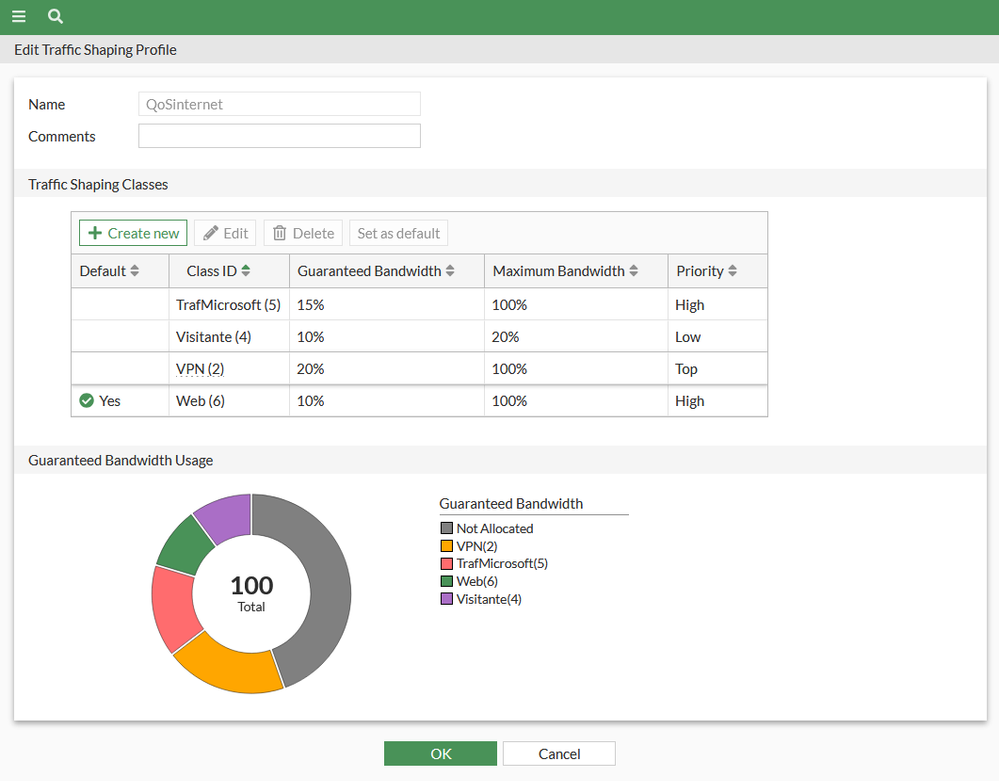The height and width of the screenshot is (781, 999).
Task: Click the orange VPN(2) legend swatch
Action: [x=446, y=546]
